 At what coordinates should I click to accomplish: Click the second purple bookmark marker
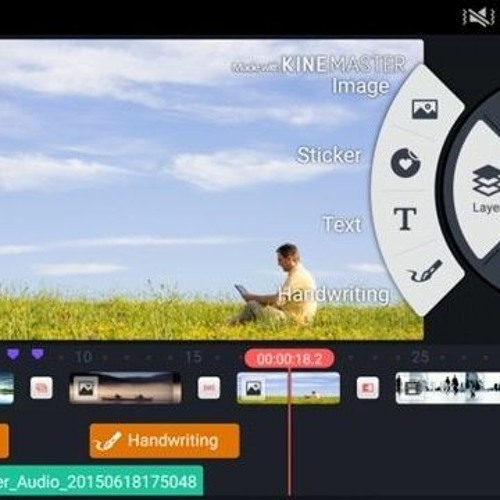38,354
